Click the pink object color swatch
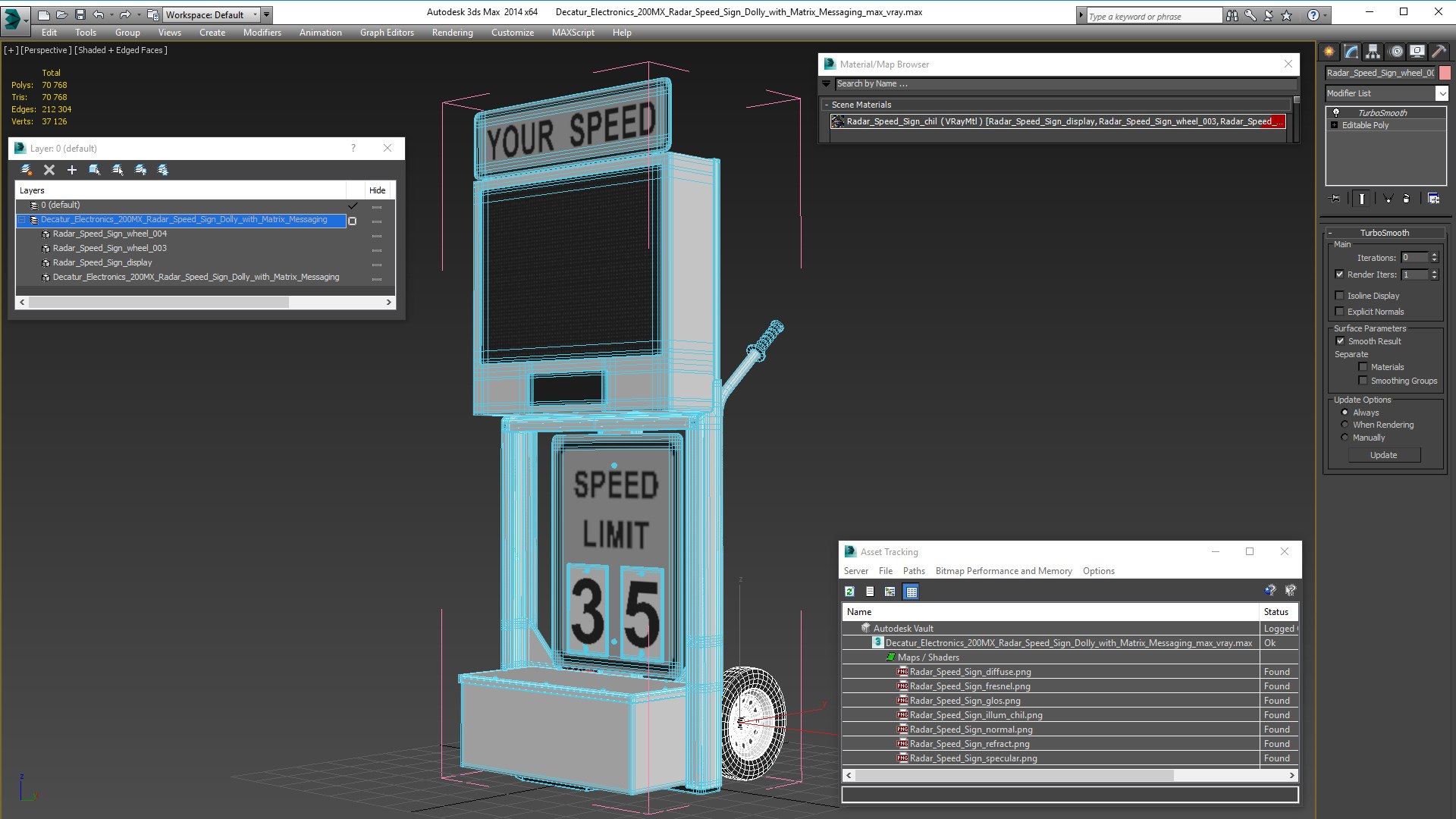Viewport: 1456px width, 819px height. click(1445, 73)
